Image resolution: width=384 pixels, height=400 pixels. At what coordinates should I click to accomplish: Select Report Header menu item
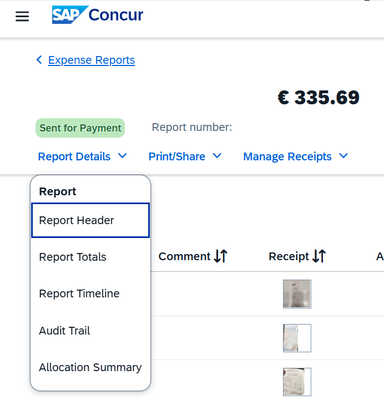click(90, 220)
